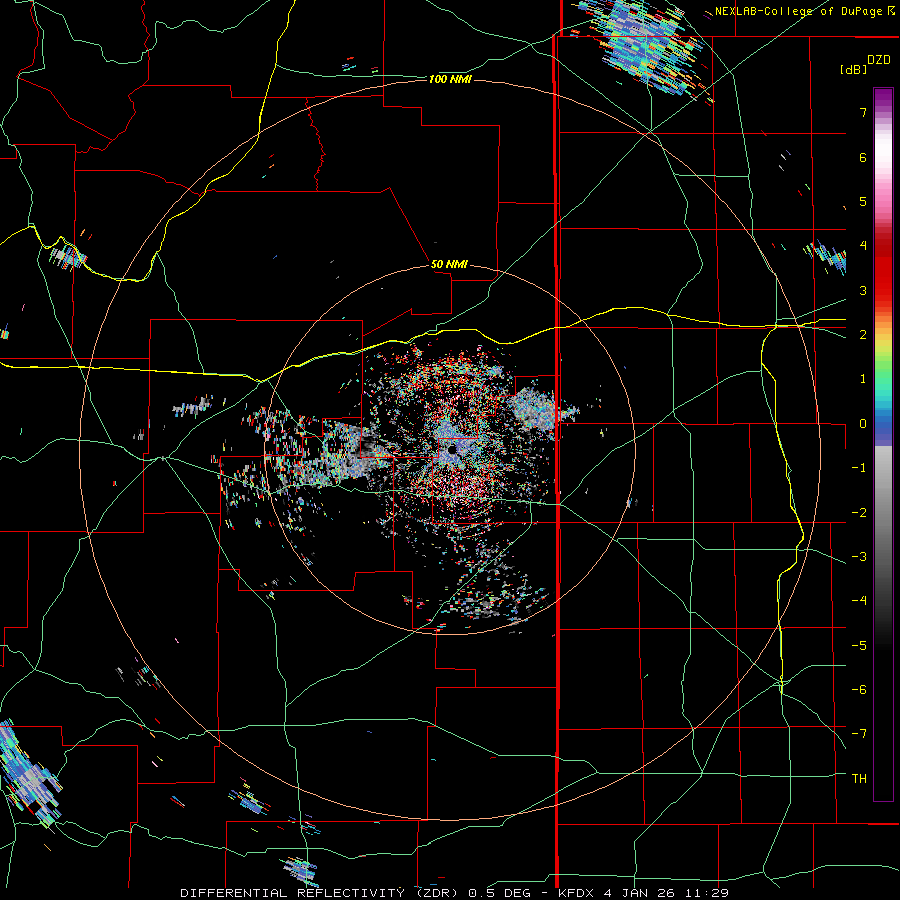Click the 7 value on color scale

[x=863, y=112]
